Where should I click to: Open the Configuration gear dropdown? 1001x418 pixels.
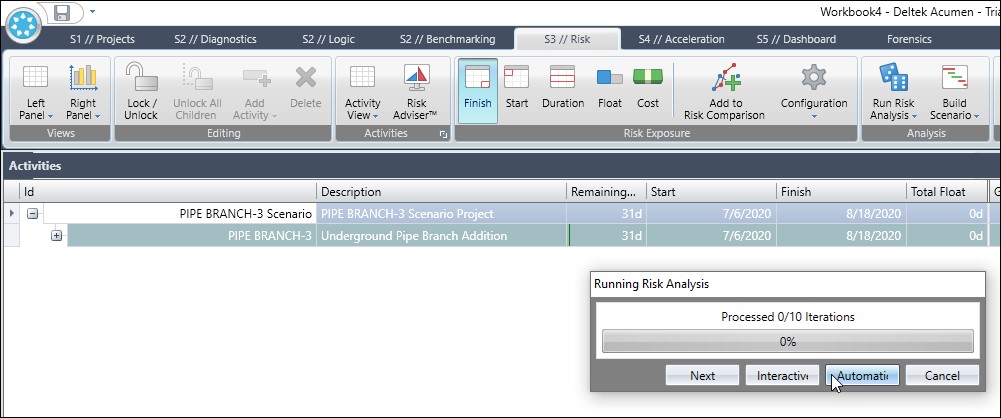(814, 92)
